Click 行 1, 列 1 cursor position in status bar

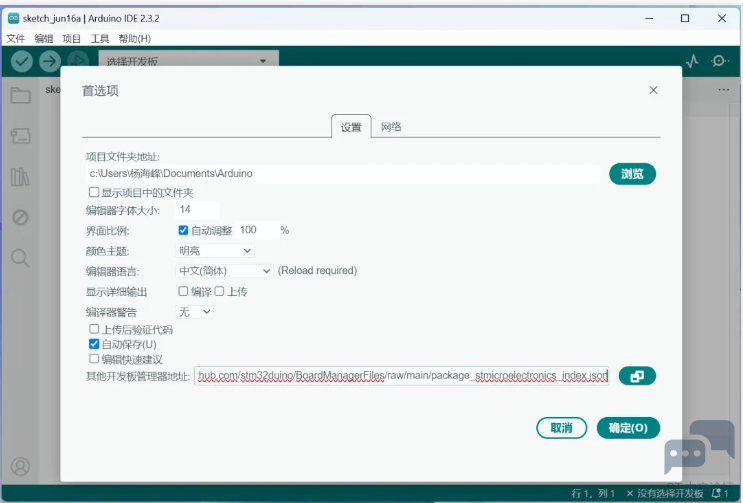[x=593, y=493]
